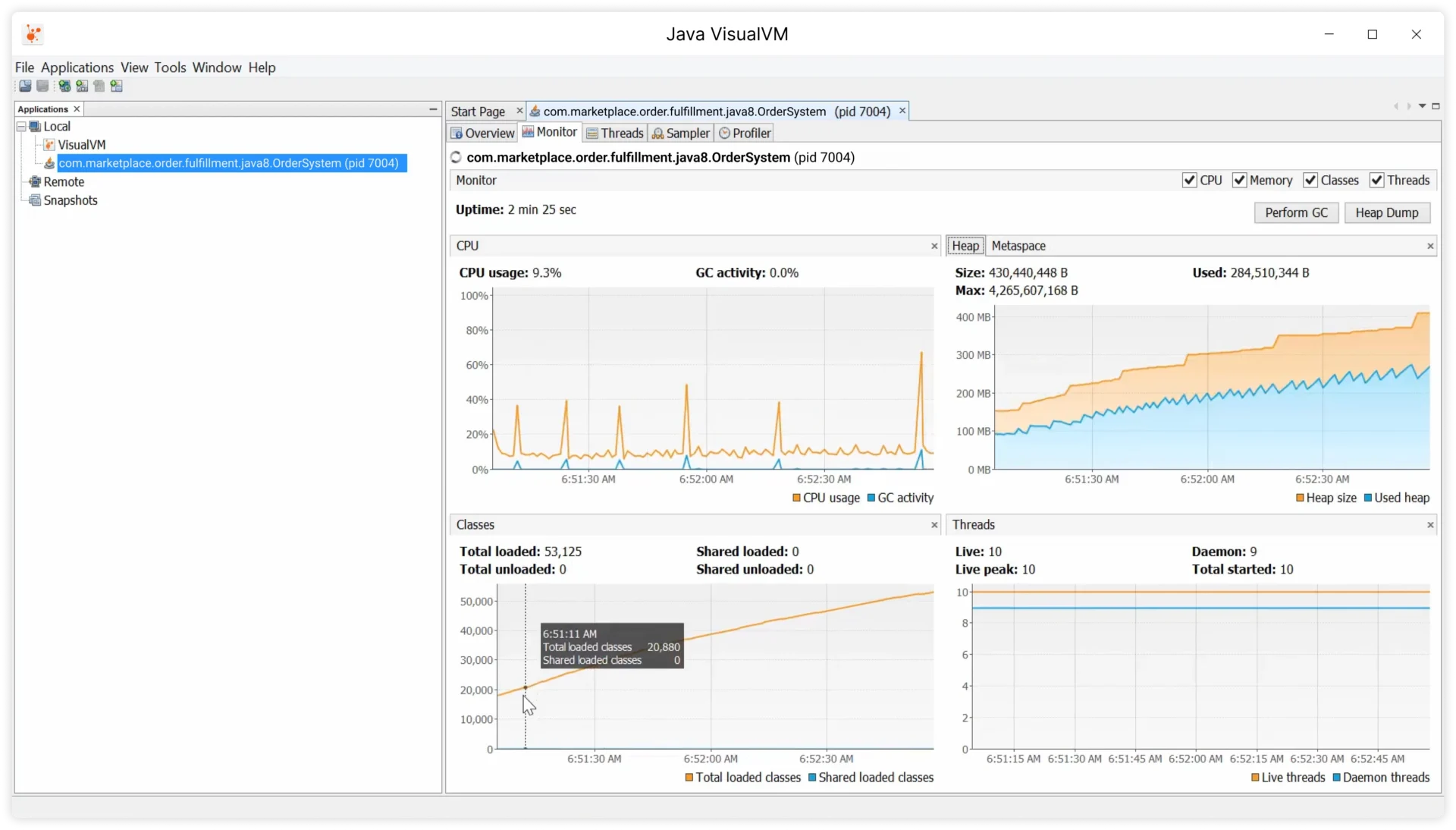The image size is (1456, 830).
Task: Click the Remote node icon
Action: pyautogui.click(x=34, y=182)
